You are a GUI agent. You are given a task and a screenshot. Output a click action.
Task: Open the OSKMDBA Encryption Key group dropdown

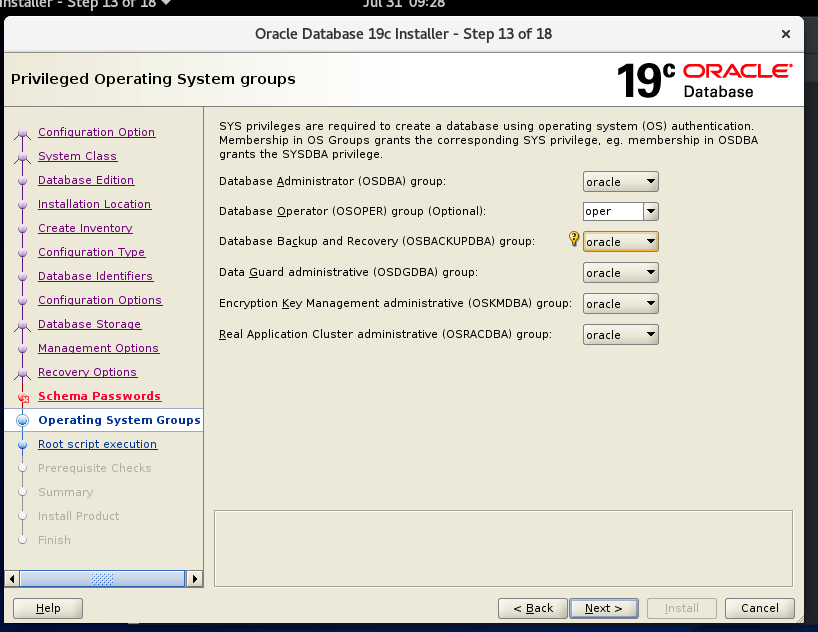click(x=620, y=304)
